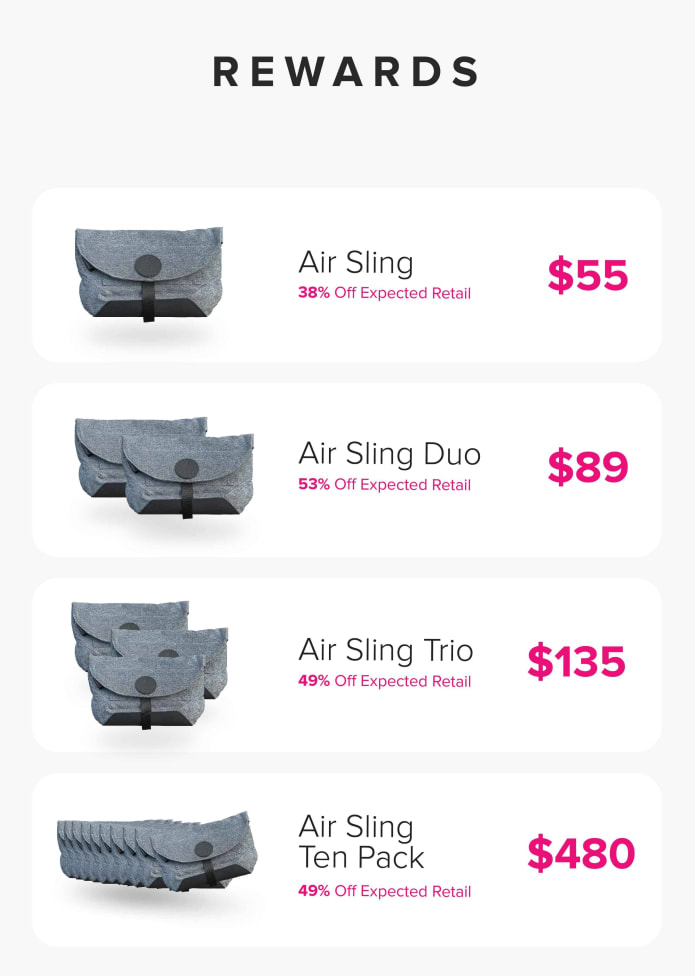Click the REWARDS heading
Image resolution: width=695 pixels, height=976 pixels.
[x=346, y=72]
